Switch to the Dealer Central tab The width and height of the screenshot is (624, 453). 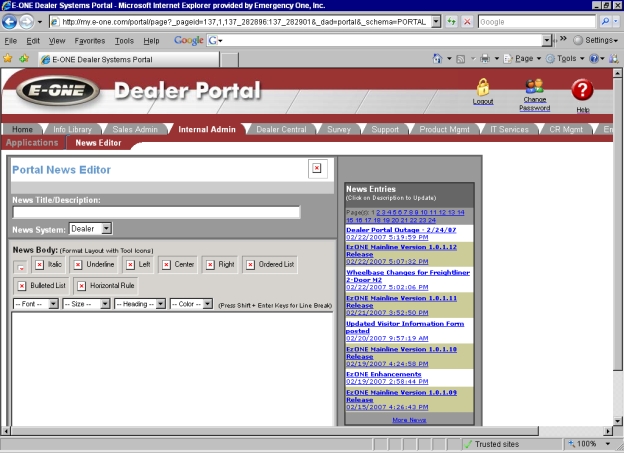[x=281, y=129]
